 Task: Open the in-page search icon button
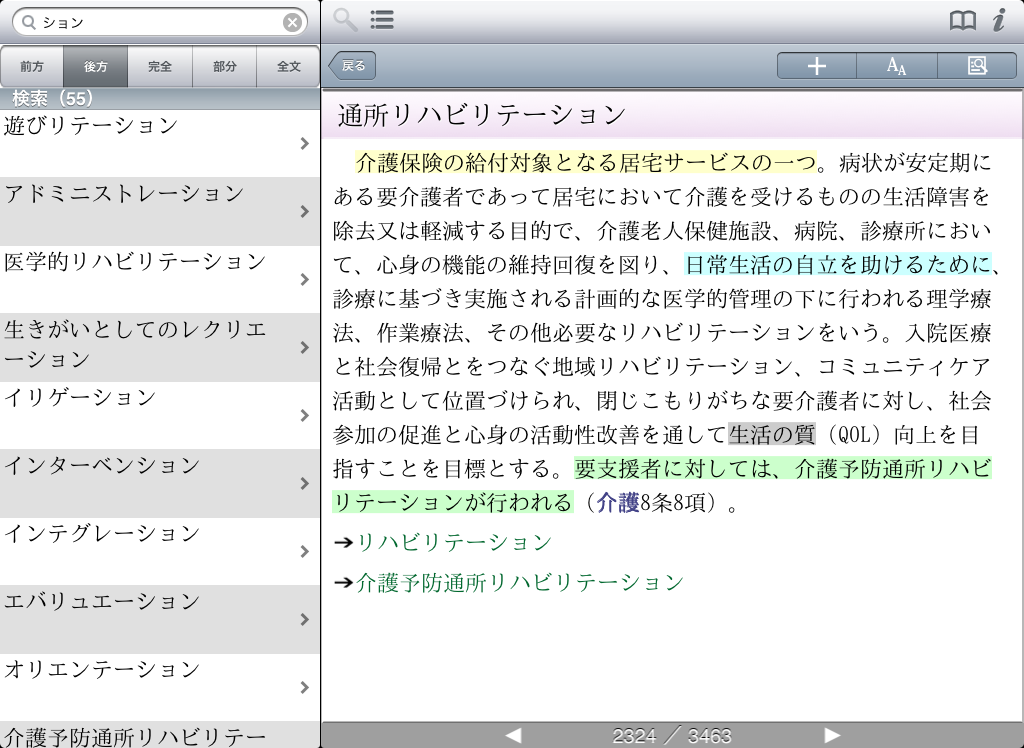[977, 66]
